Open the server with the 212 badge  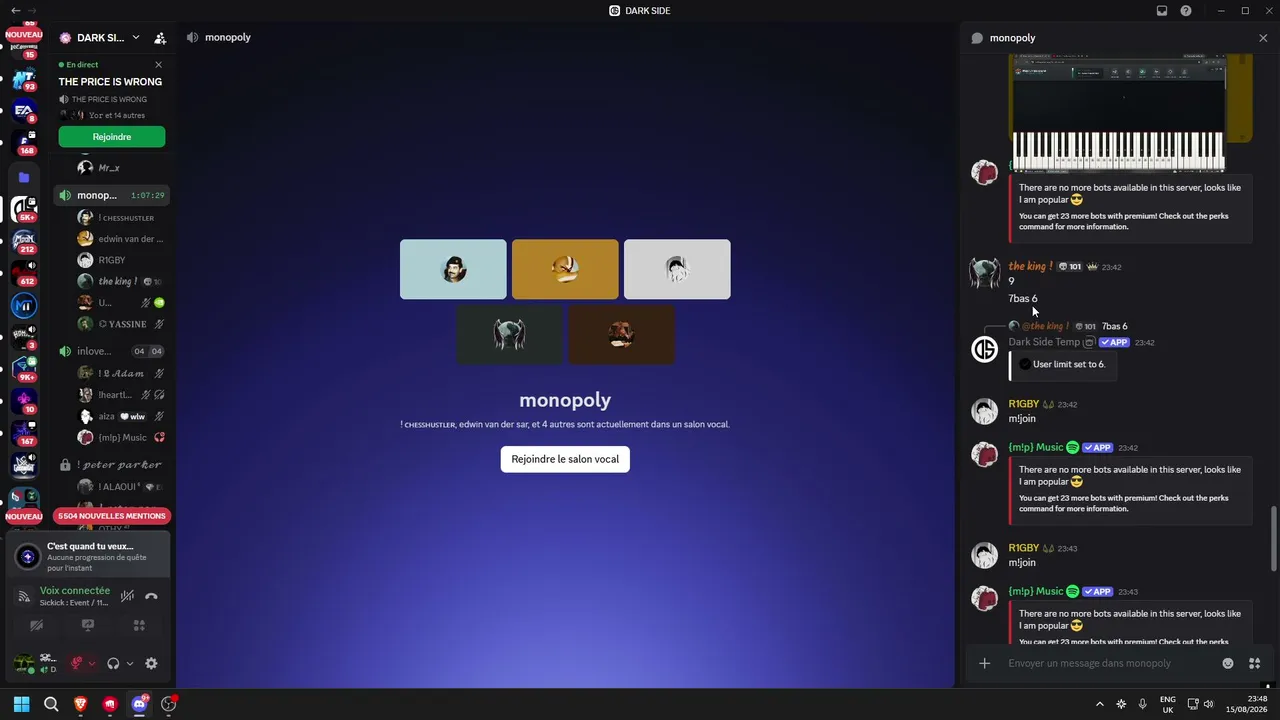[x=24, y=241]
